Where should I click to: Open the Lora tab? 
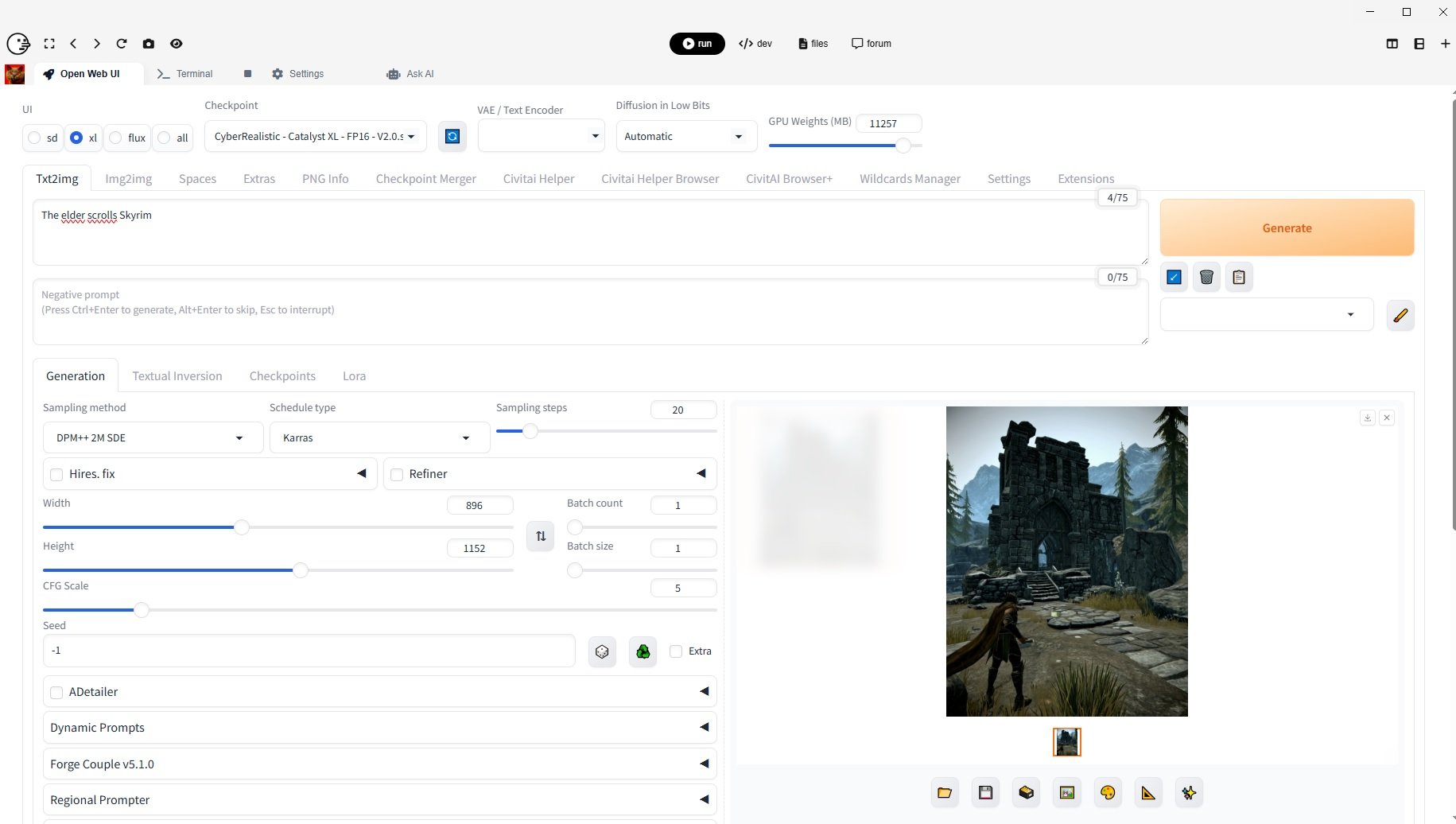click(354, 376)
